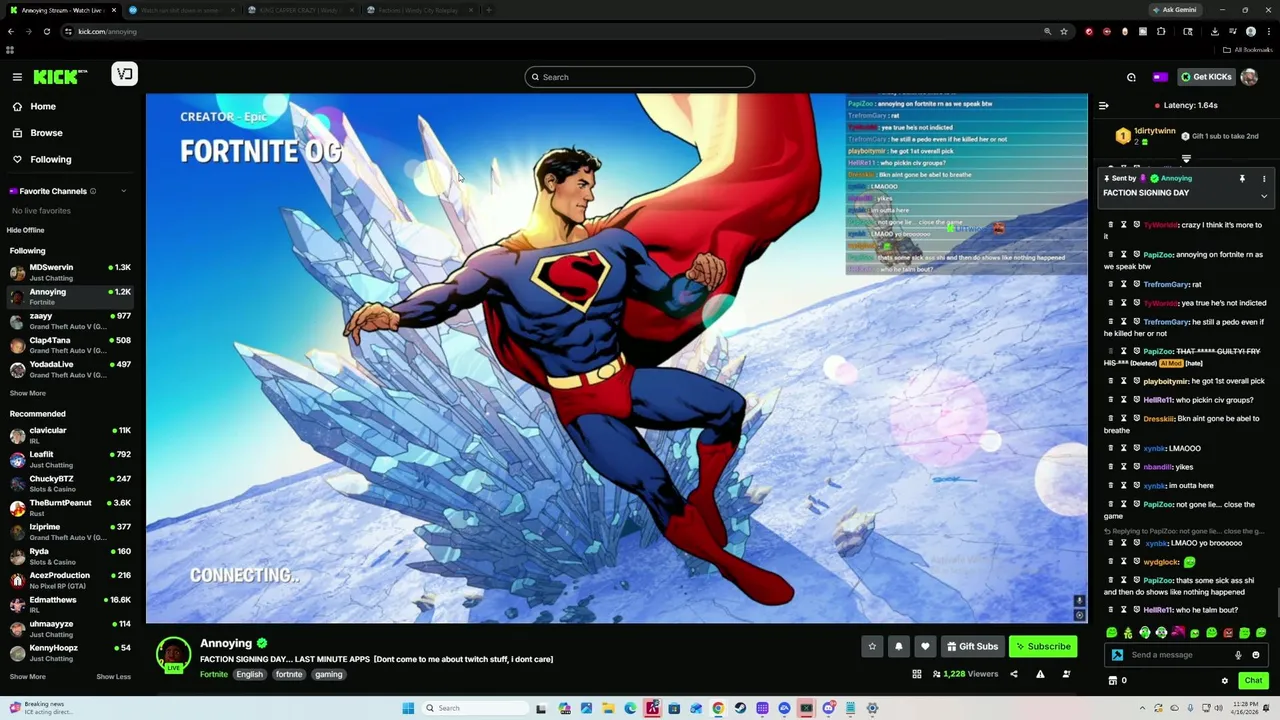Open Steam from the taskbar
This screenshot has width=1280, height=720.
[x=740, y=708]
